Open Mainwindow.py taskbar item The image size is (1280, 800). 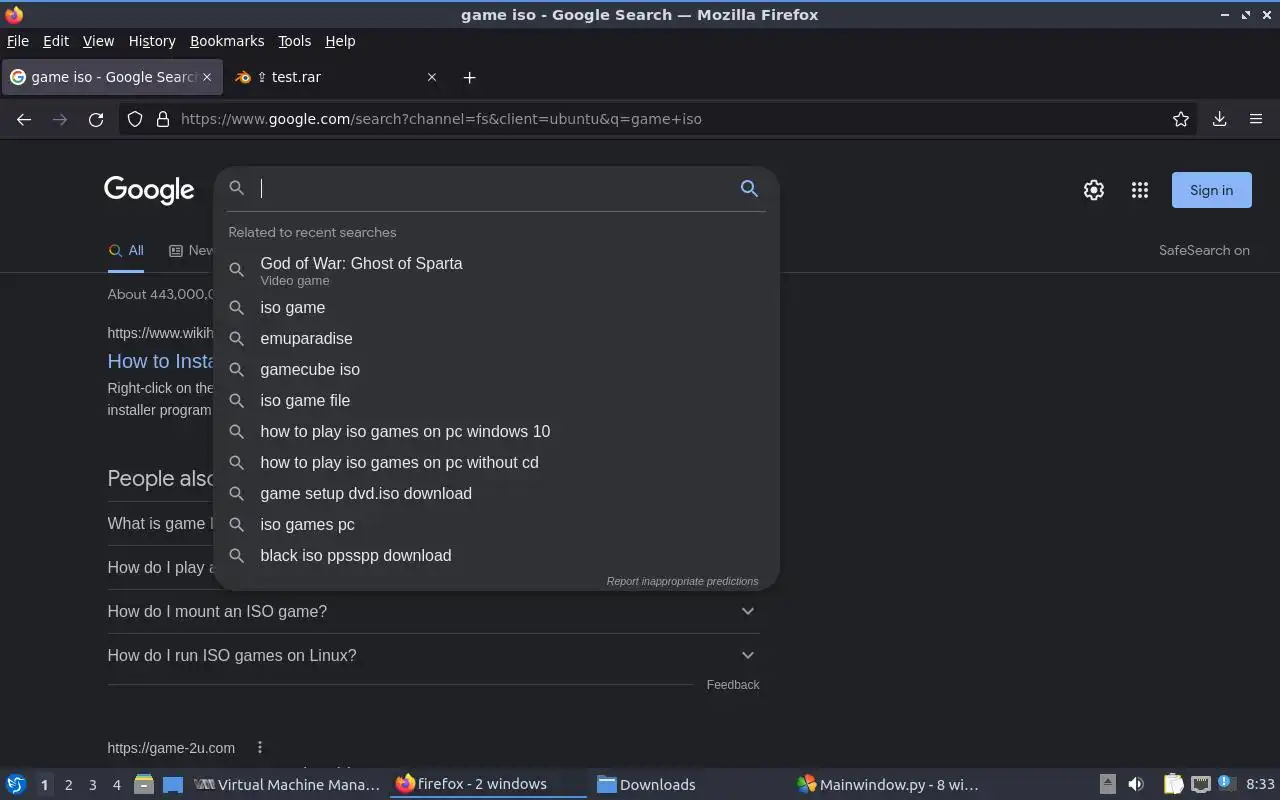tap(888, 784)
